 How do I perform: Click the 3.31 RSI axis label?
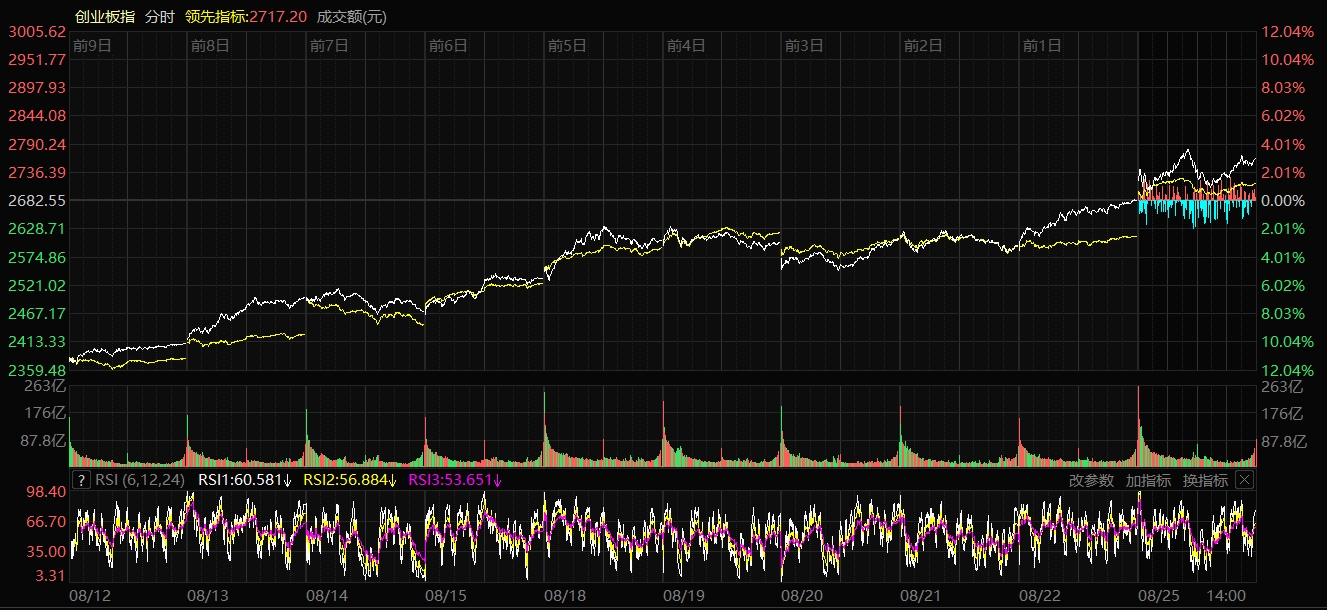pos(52,575)
